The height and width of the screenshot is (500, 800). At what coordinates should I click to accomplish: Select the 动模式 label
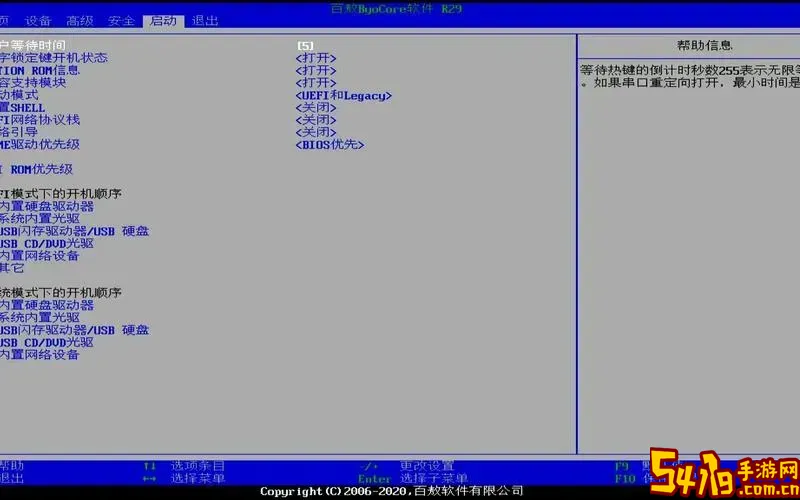[19, 95]
